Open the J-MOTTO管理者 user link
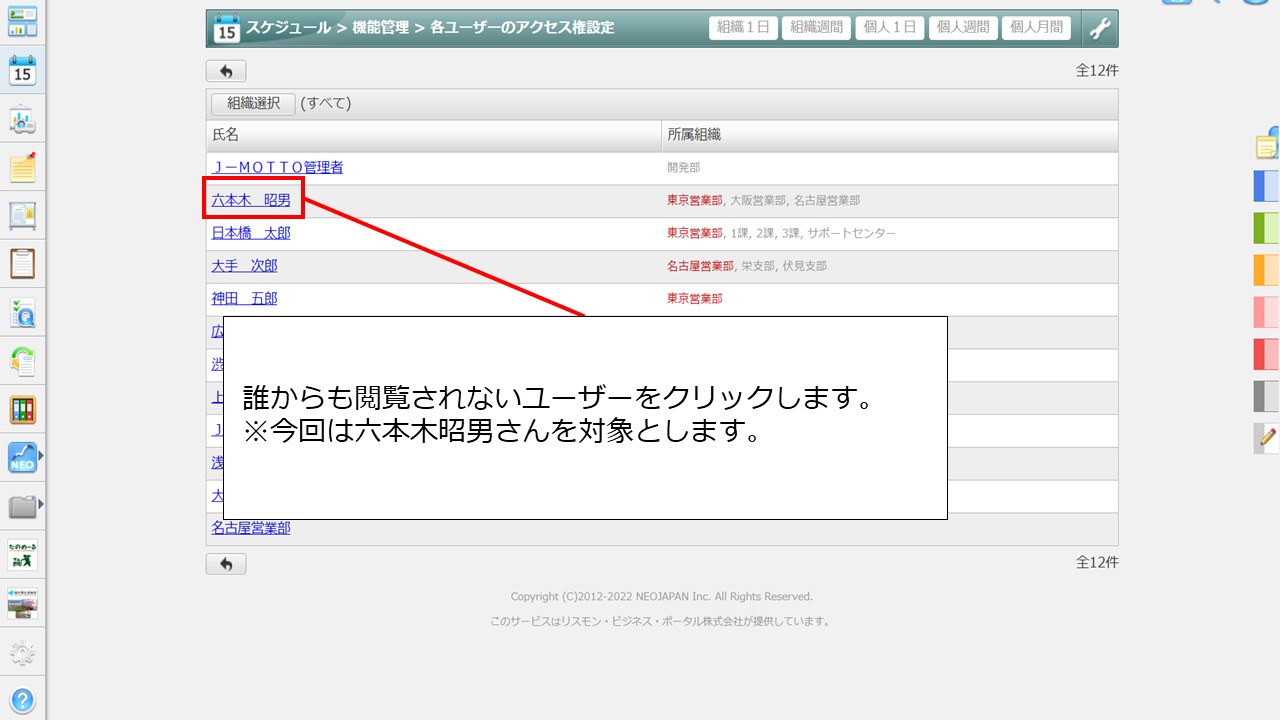This screenshot has height=720, width=1280. (x=277, y=167)
